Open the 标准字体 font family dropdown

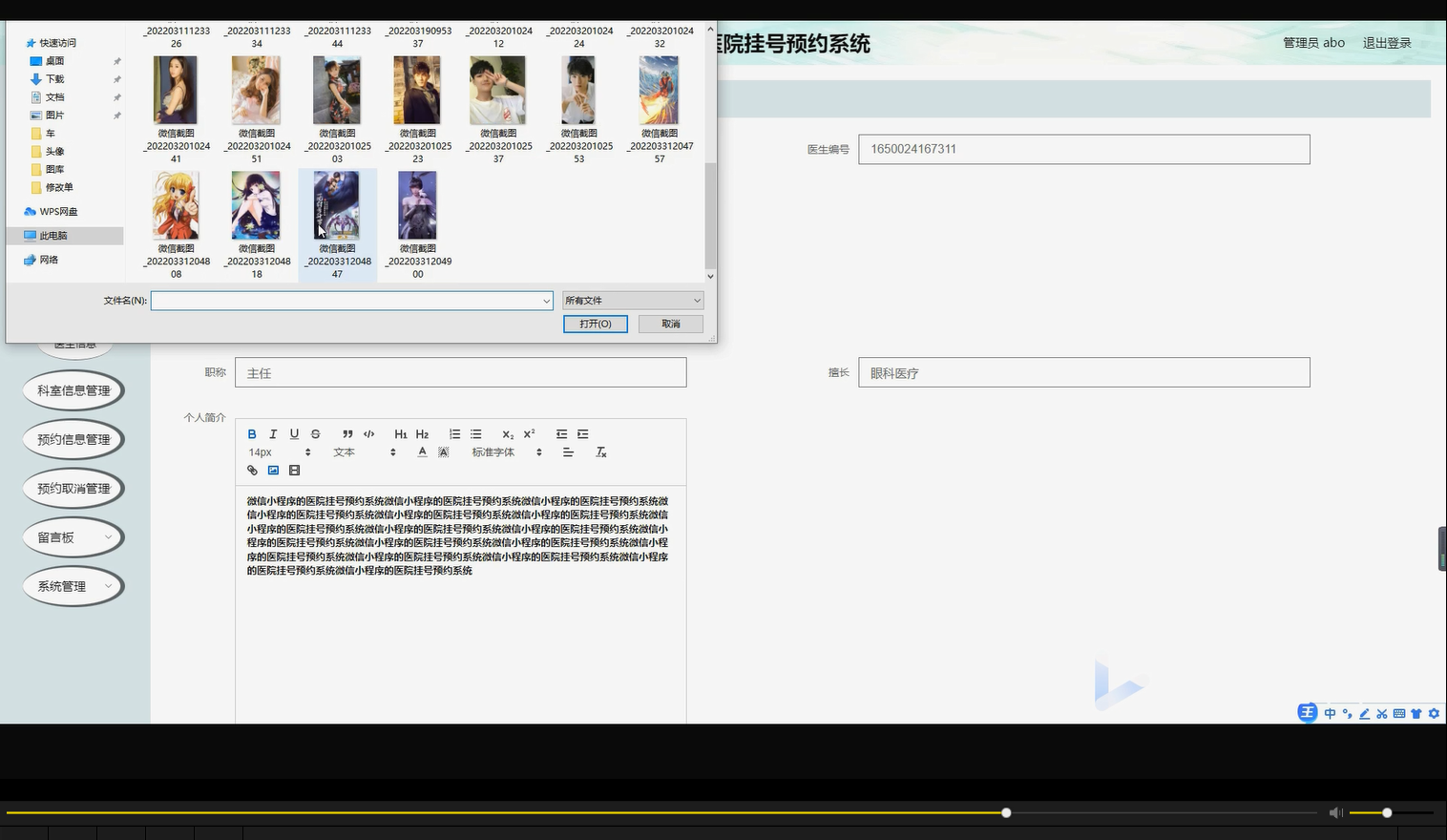(x=507, y=452)
